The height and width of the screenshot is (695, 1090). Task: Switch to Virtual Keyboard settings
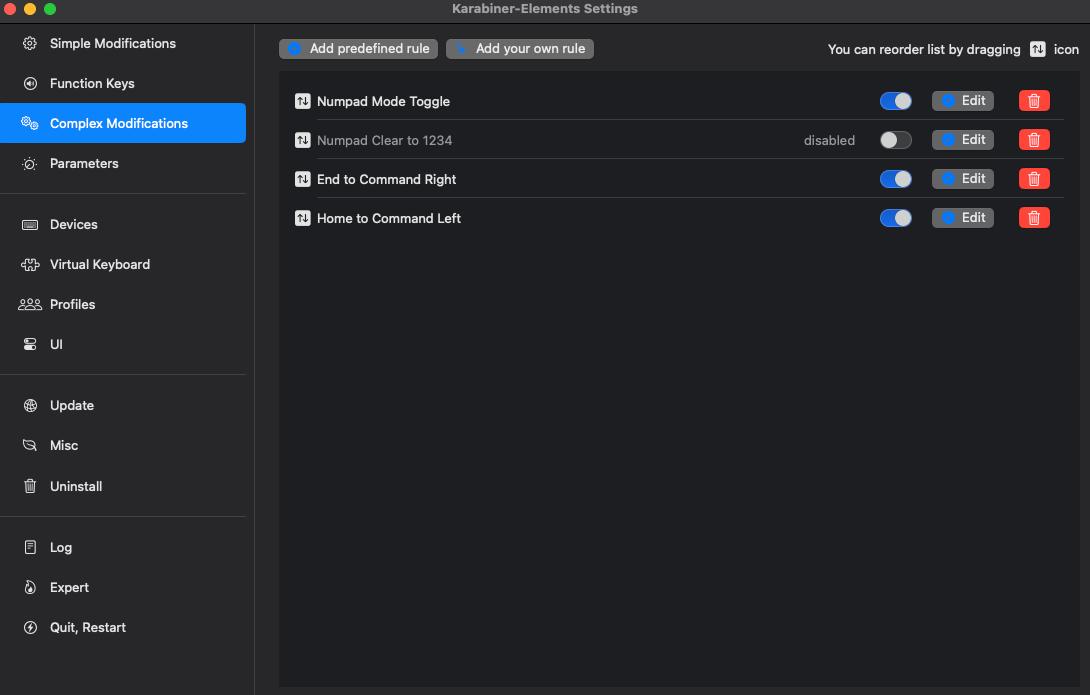click(99, 265)
